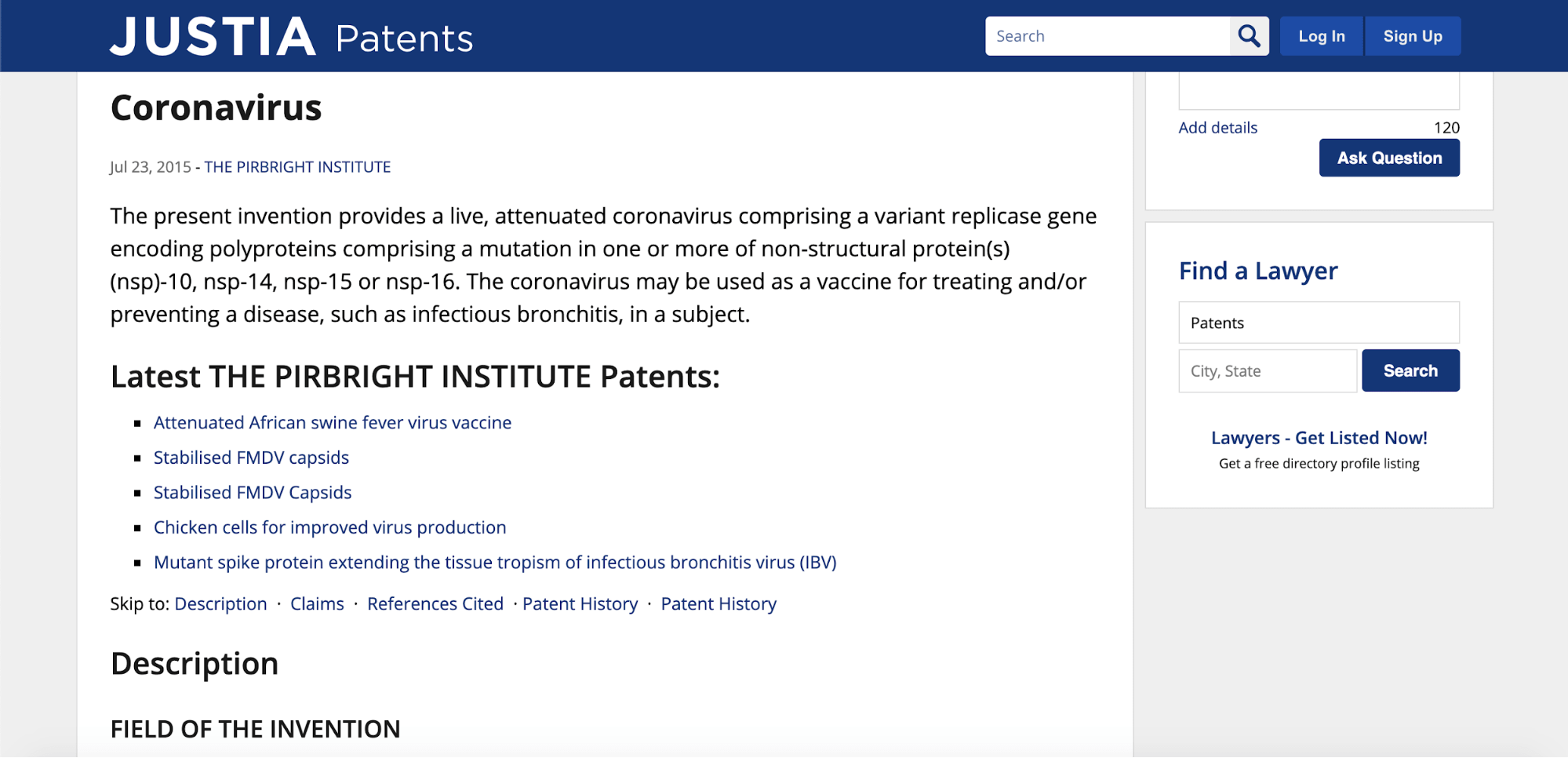Open Attenuated African swine fever virus vaccine

click(333, 423)
